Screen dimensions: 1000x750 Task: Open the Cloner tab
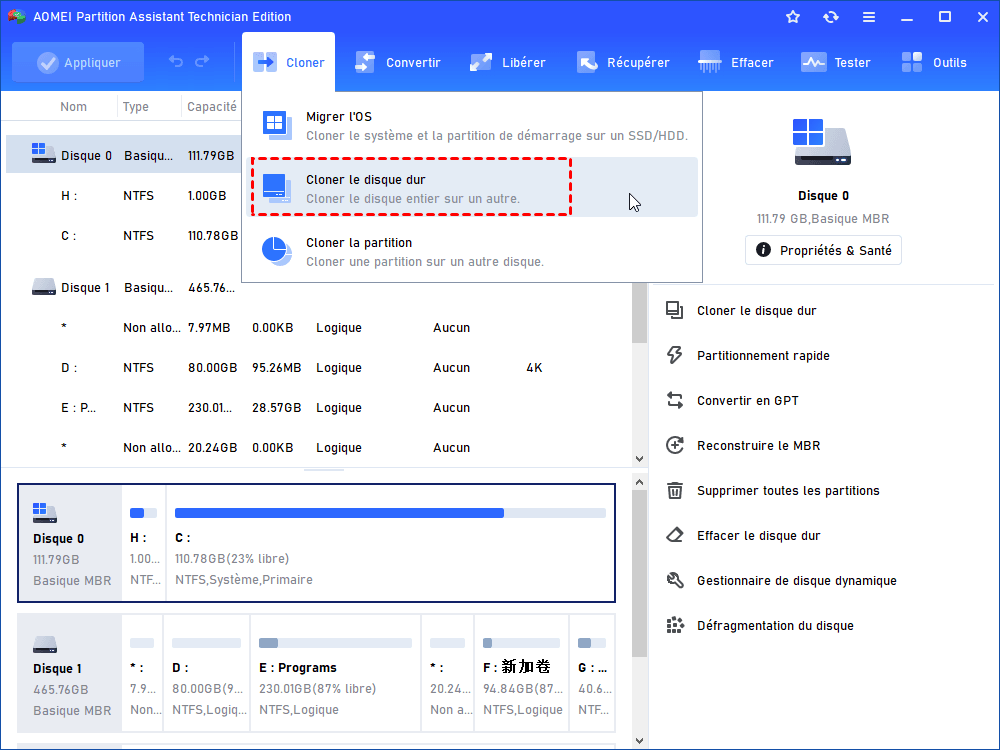[288, 62]
